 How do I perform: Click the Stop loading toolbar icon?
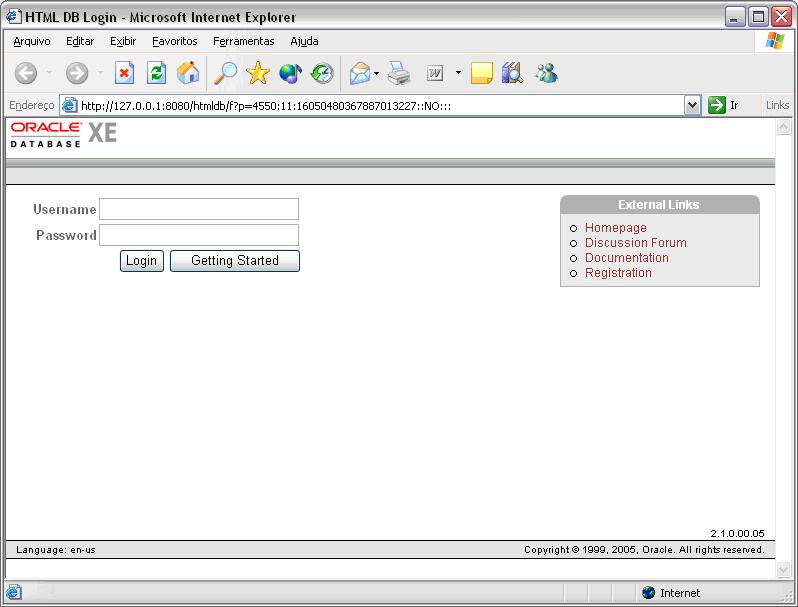pyautogui.click(x=124, y=73)
